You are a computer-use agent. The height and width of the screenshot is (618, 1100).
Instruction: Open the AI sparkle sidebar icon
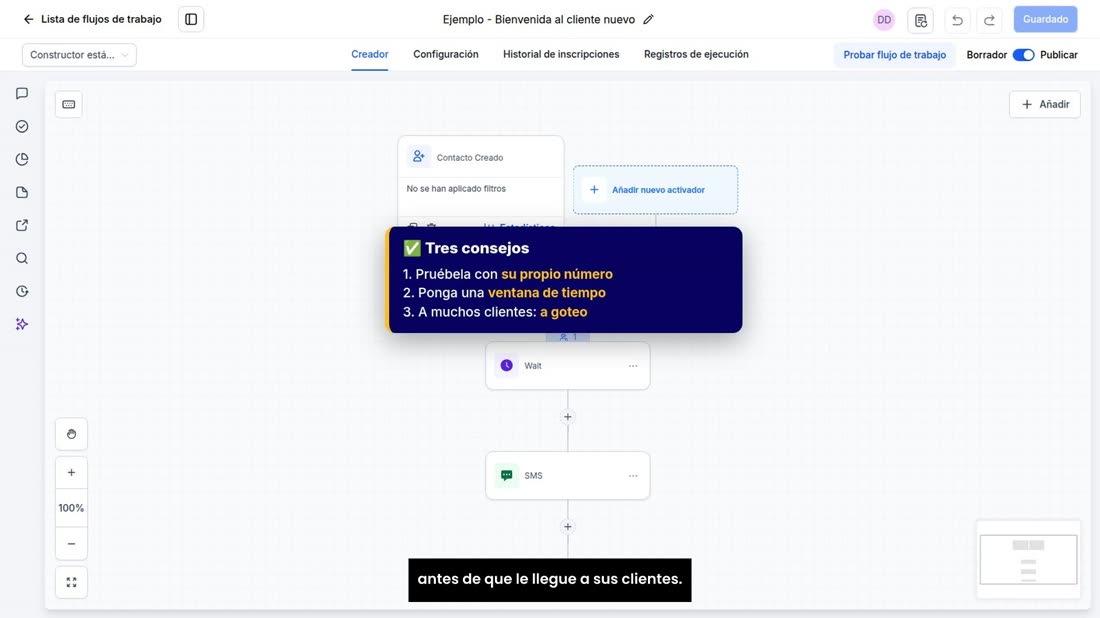click(x=22, y=324)
